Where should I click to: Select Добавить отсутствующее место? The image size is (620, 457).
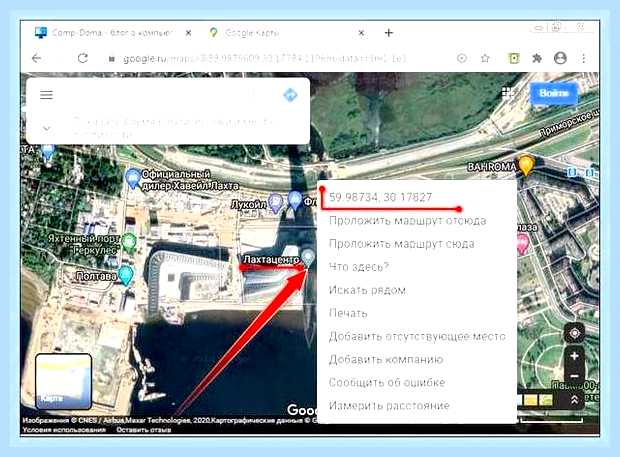point(417,336)
